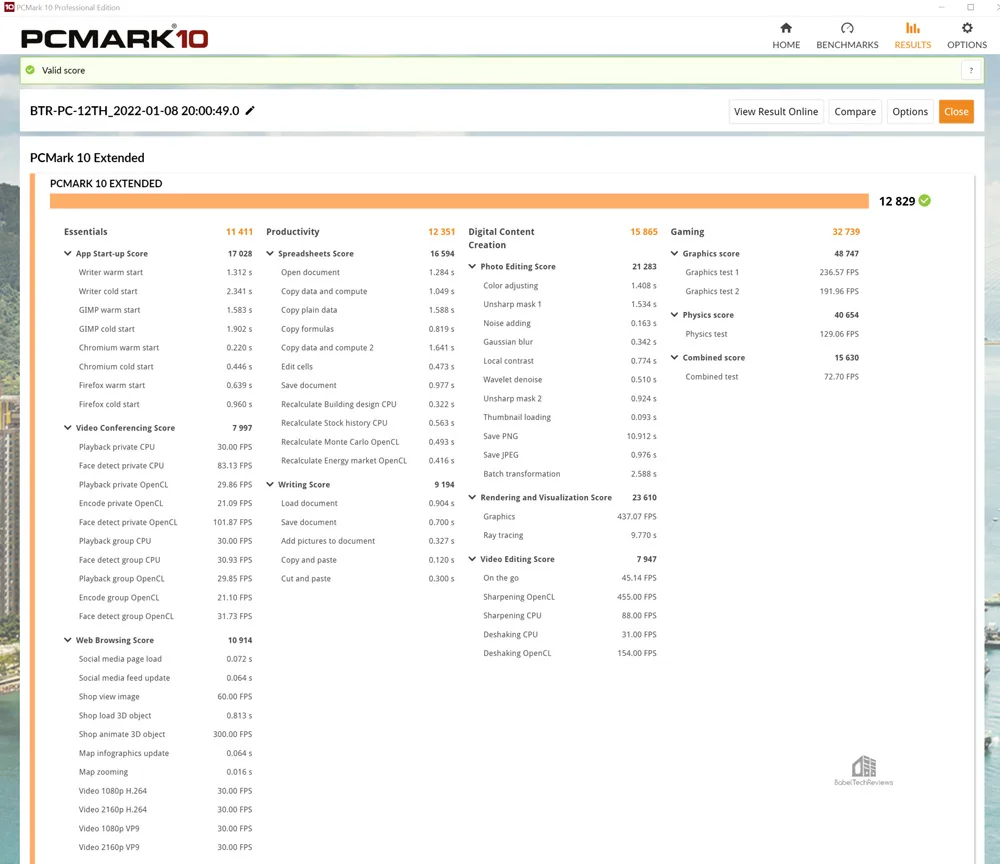Click the green valid score checkmark icon

pyautogui.click(x=30, y=70)
